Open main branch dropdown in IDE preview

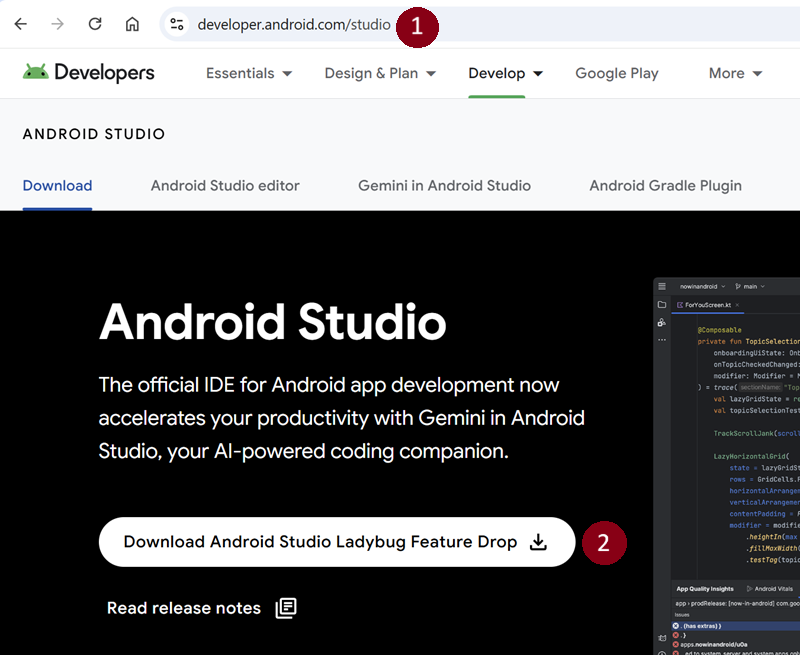[750, 287]
